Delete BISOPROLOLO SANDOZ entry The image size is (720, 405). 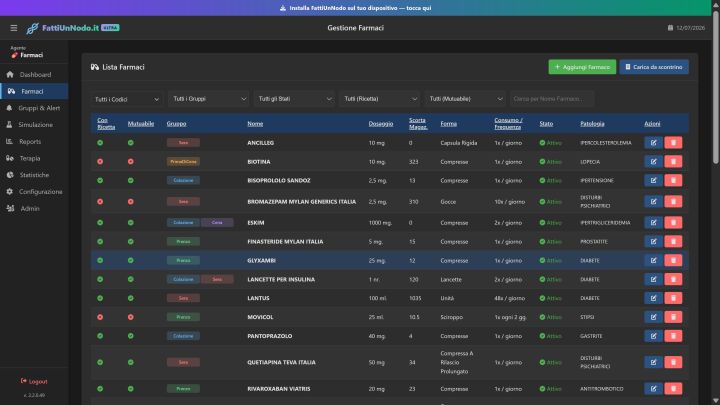(673, 180)
